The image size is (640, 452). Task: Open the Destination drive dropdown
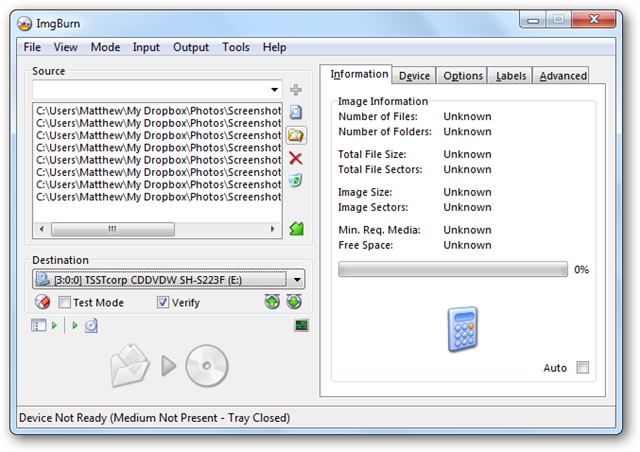pyautogui.click(x=297, y=280)
